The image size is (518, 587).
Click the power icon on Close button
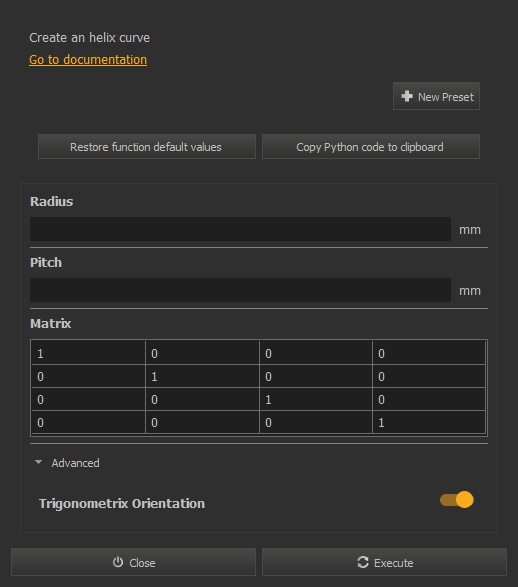click(x=118, y=562)
